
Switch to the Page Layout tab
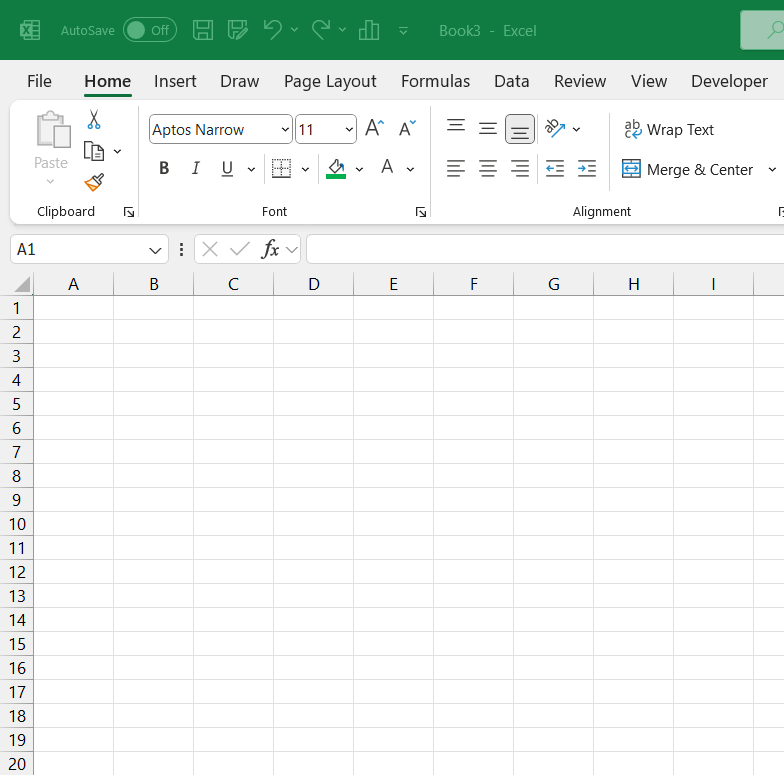(x=330, y=81)
